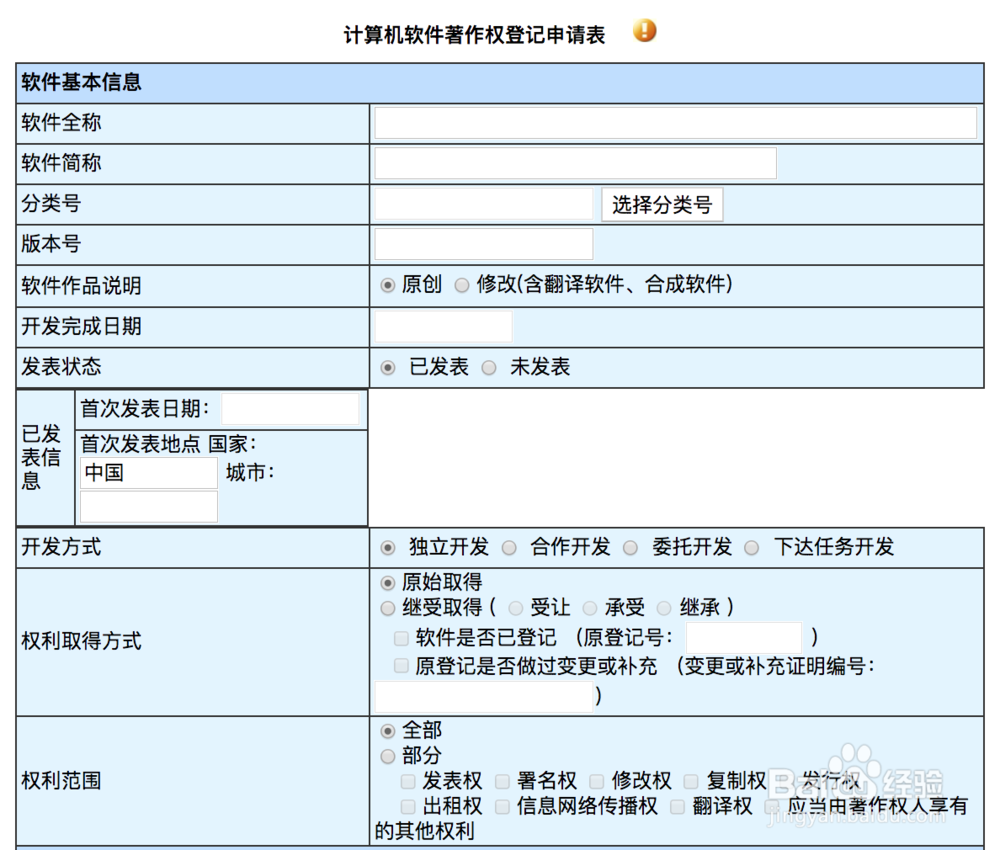Select the 承受 radio option
The width and height of the screenshot is (1000, 850).
[x=590, y=608]
